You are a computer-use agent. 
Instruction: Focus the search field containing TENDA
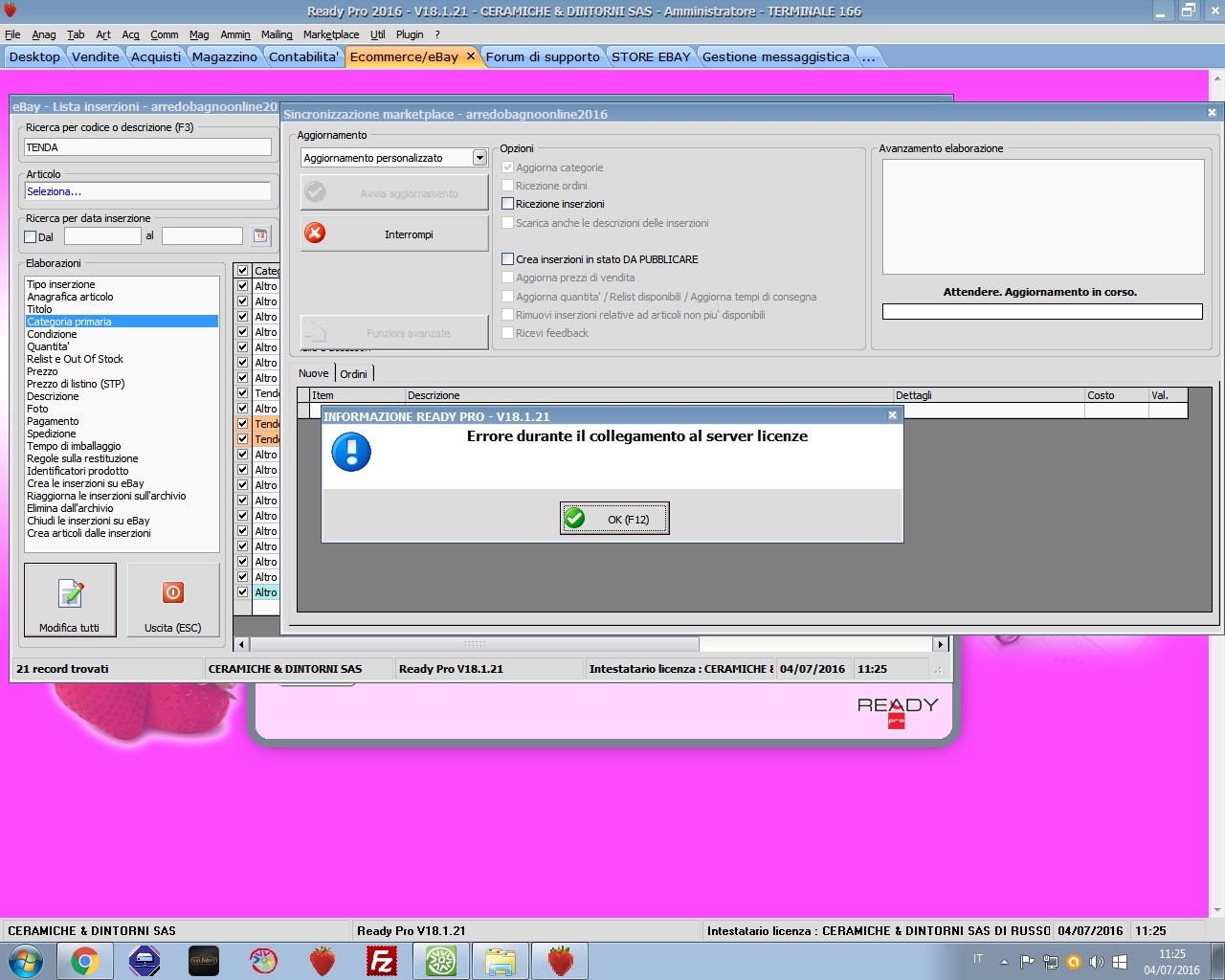[x=147, y=147]
